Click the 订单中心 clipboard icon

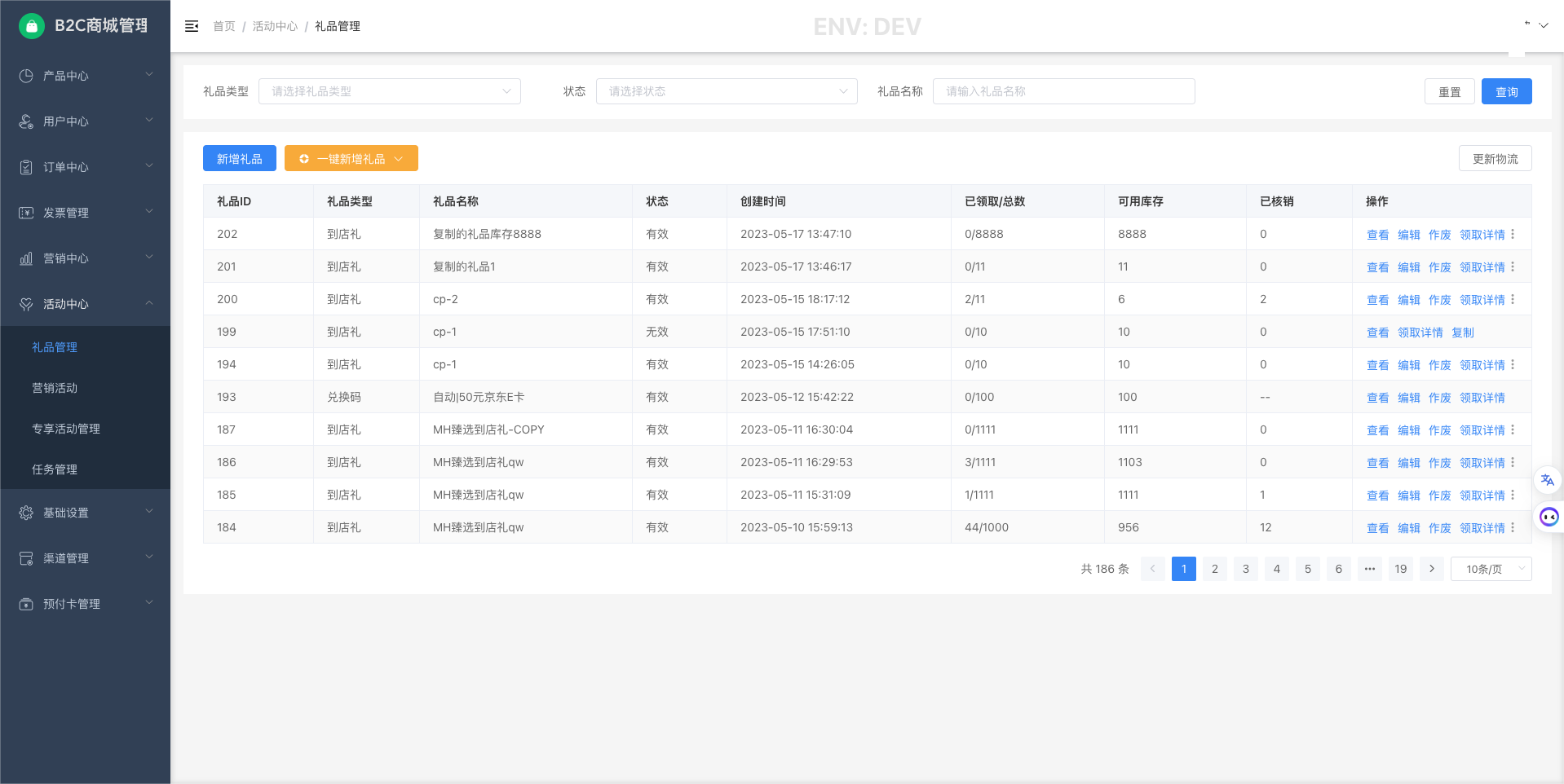click(26, 167)
